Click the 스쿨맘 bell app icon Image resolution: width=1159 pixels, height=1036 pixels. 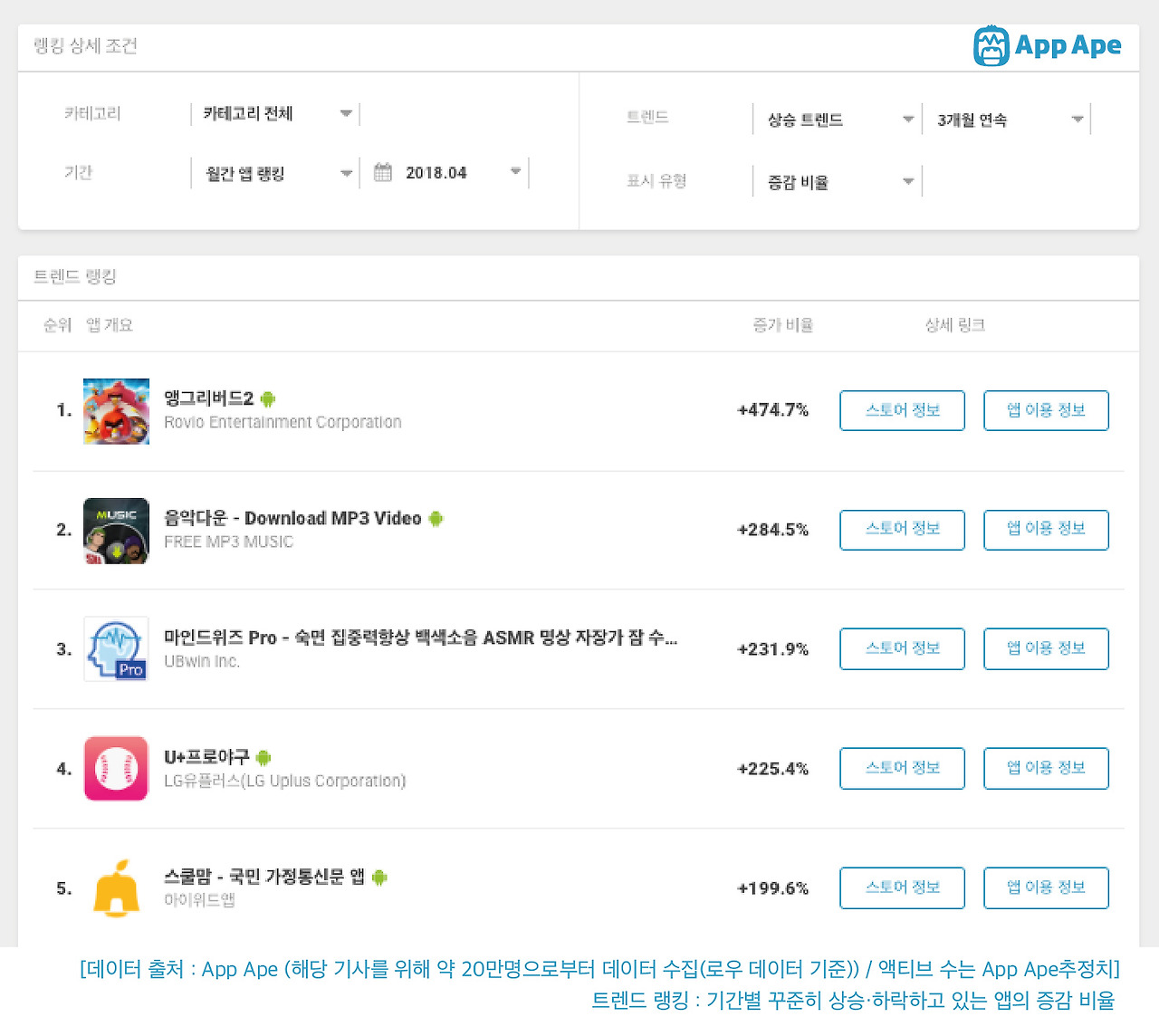(x=116, y=888)
